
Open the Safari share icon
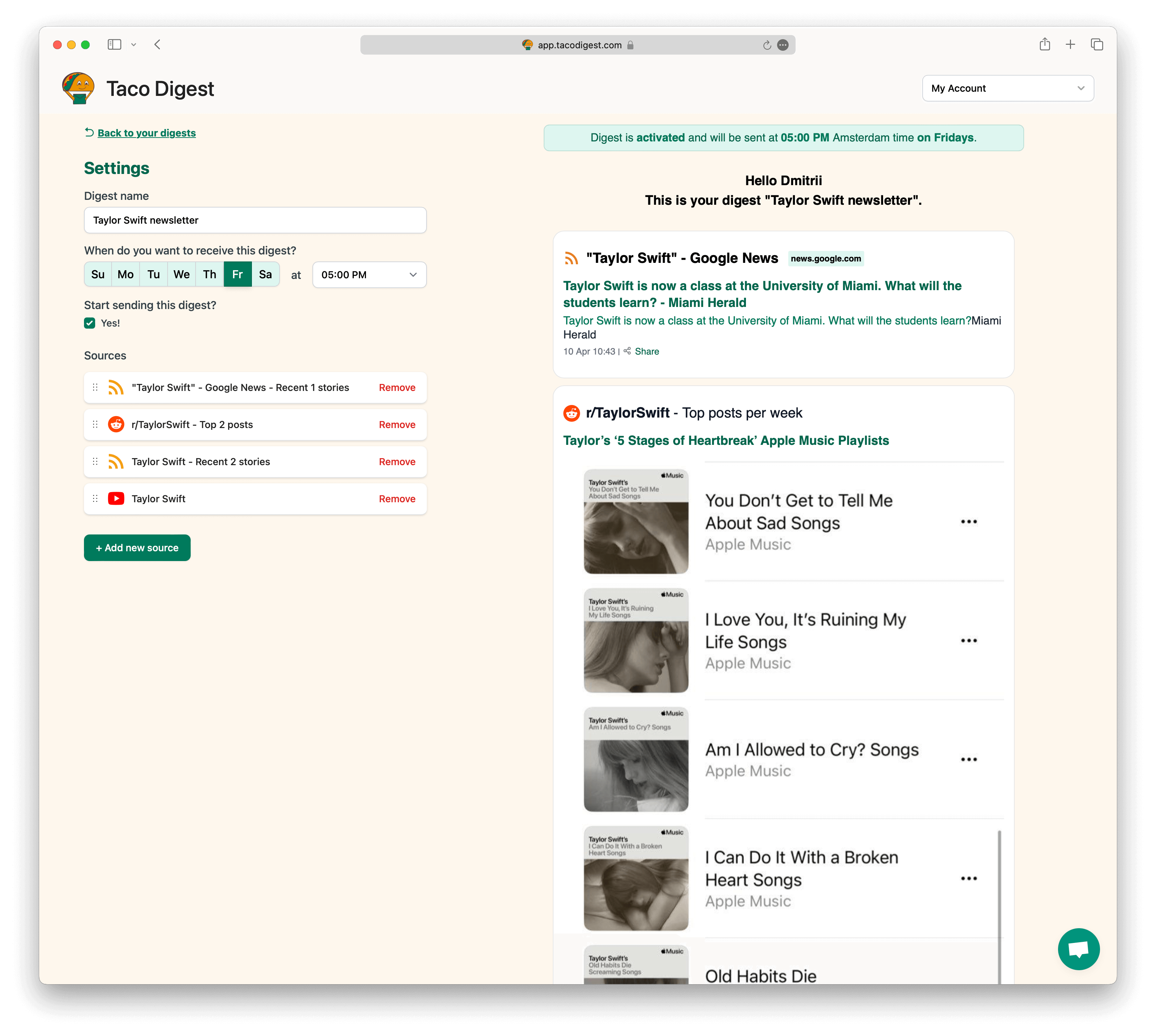(x=1044, y=44)
